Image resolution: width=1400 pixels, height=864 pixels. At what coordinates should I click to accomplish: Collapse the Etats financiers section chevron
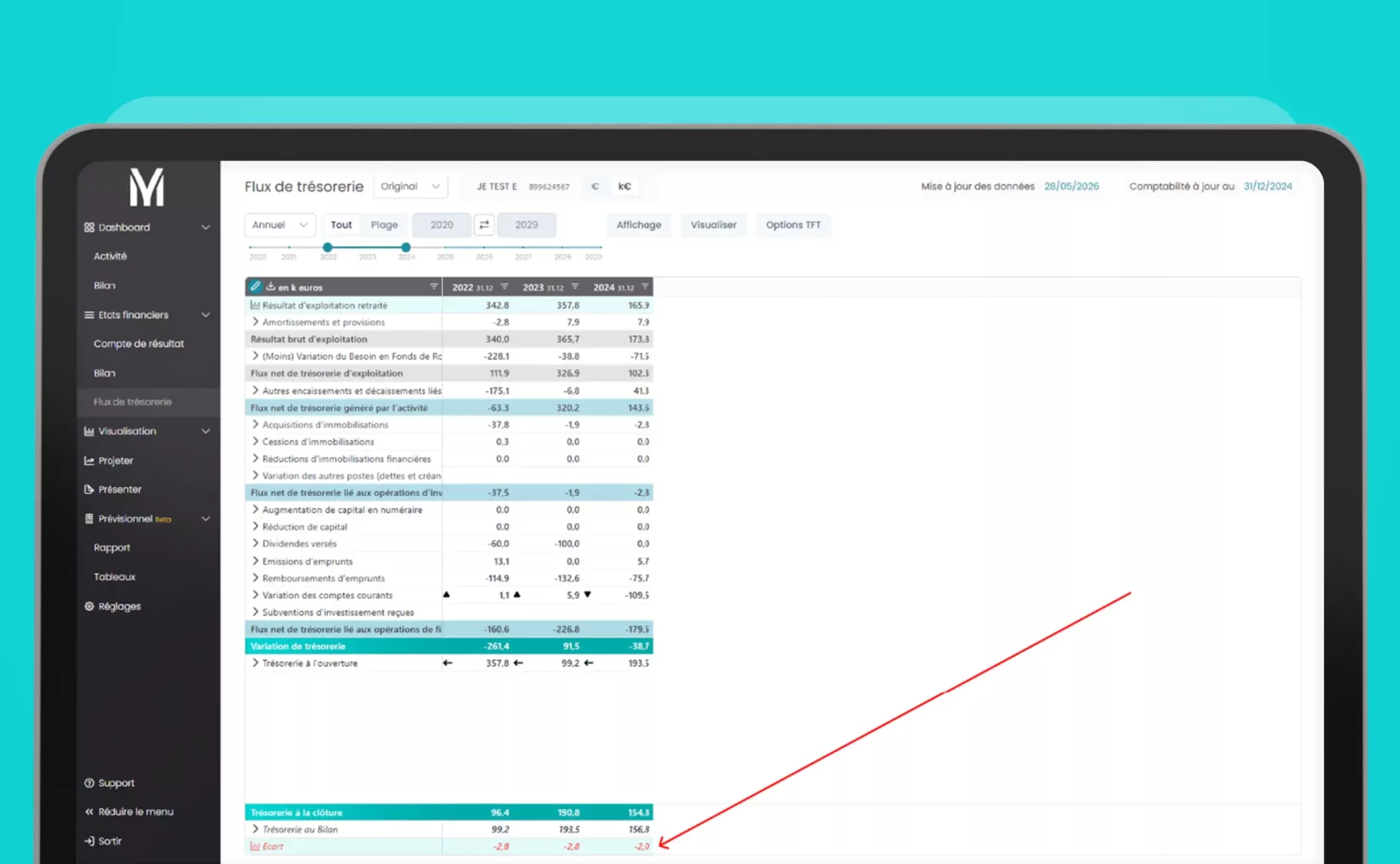(x=205, y=315)
